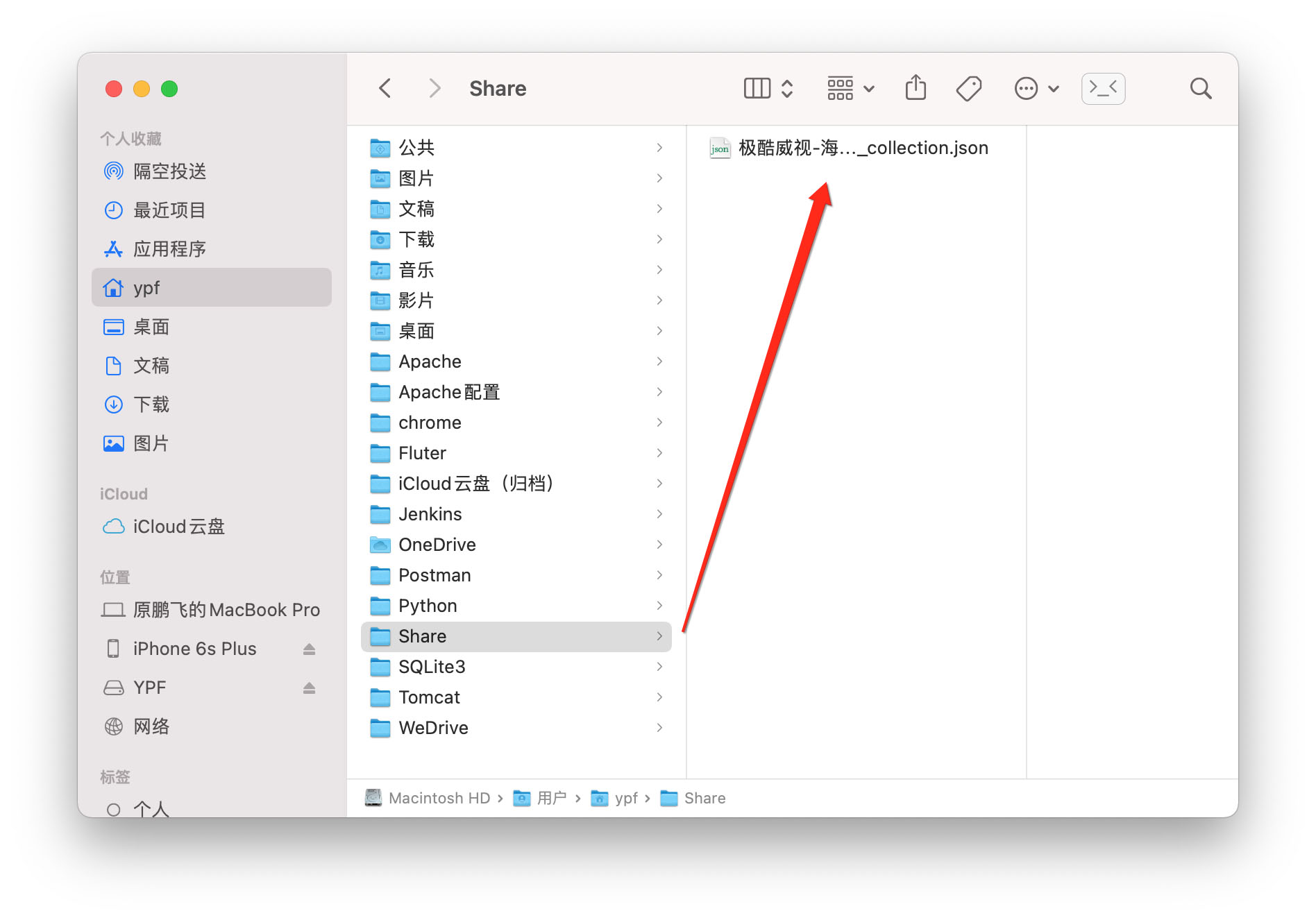The image size is (1316, 920).
Task: Open the group-by options dropdown
Action: click(850, 88)
